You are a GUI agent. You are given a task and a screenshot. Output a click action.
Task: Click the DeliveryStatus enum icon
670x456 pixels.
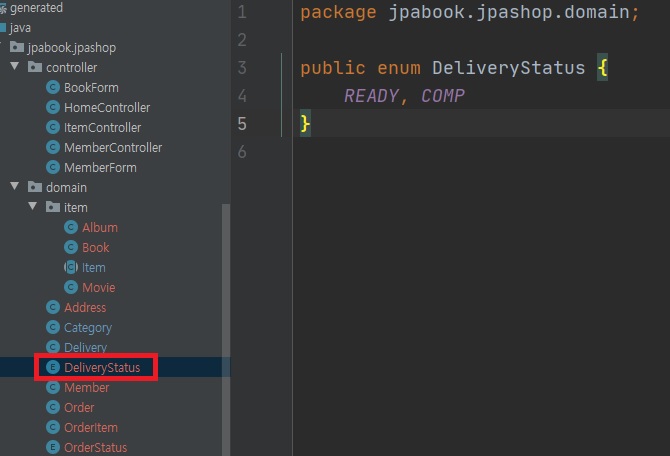(x=53, y=367)
